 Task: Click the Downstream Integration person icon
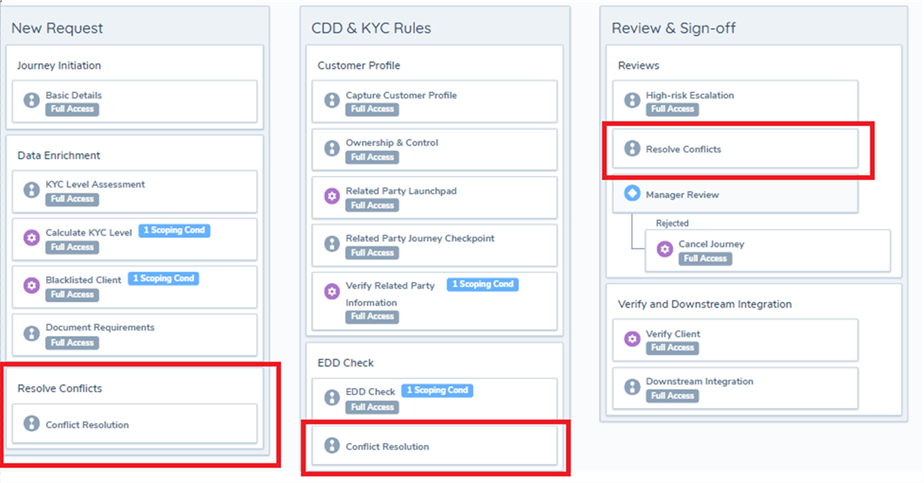pos(632,388)
